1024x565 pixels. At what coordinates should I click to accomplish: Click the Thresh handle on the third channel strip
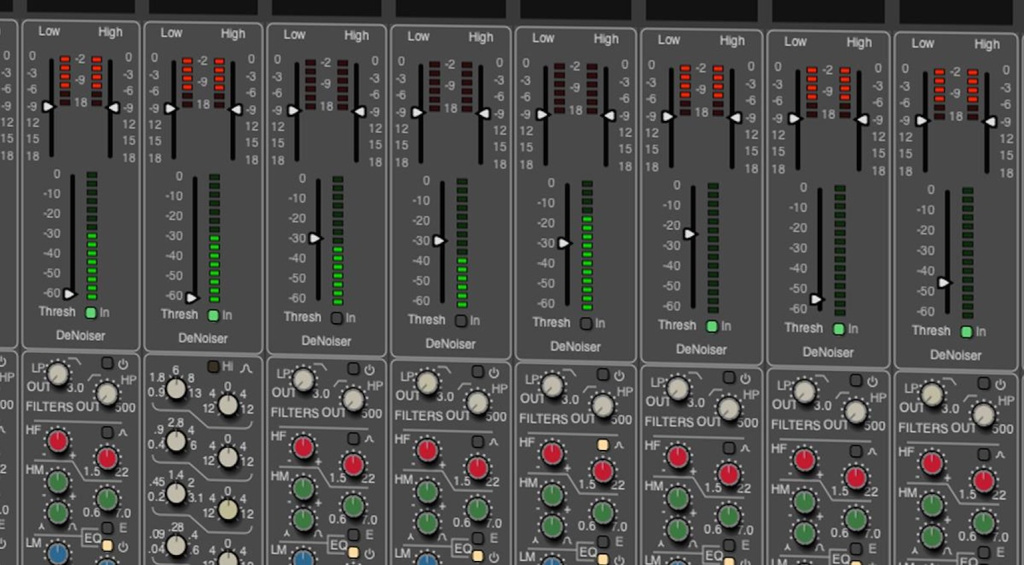pos(315,238)
